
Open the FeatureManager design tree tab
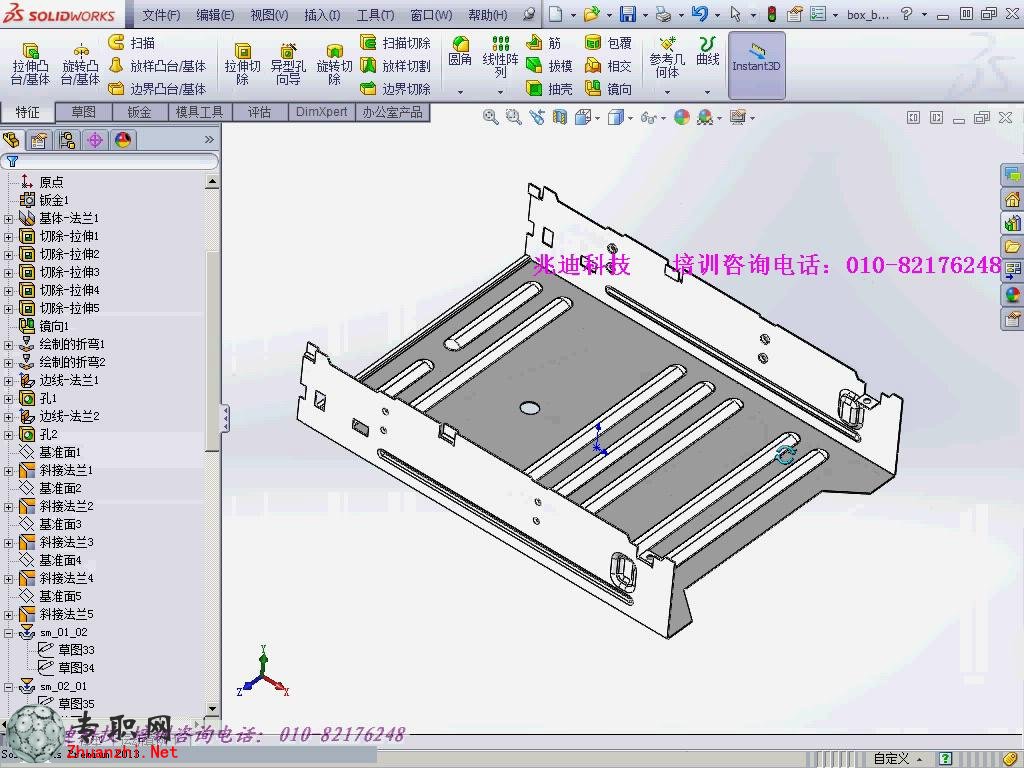pyautogui.click(x=12, y=140)
